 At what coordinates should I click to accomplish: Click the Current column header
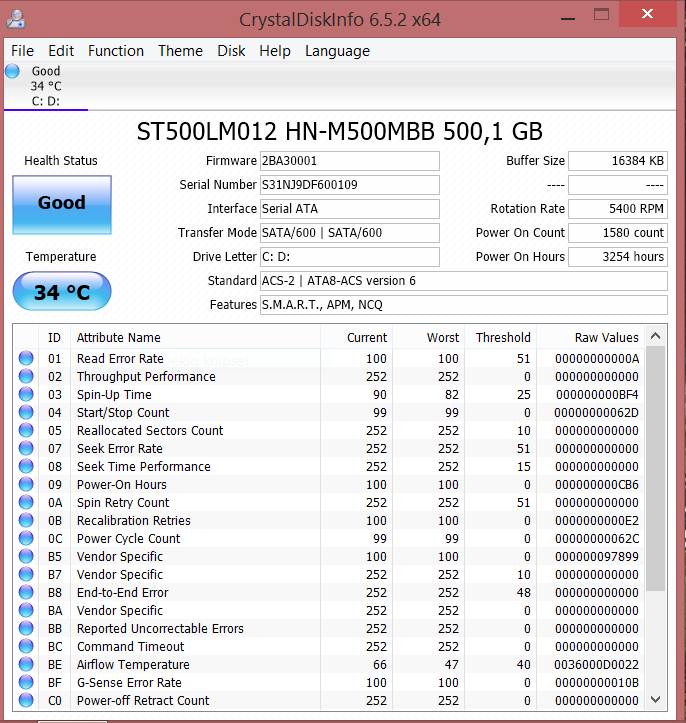tap(356, 338)
